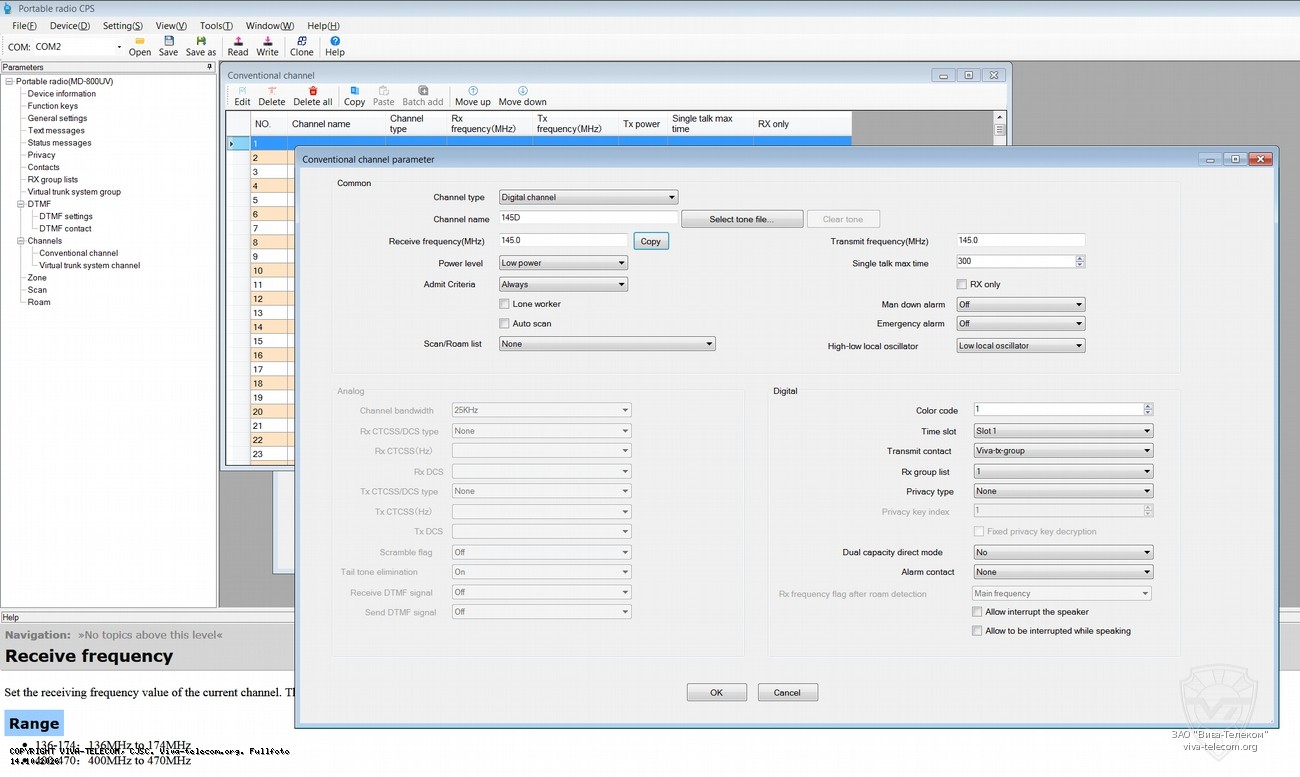Click Paste in Conventional channel toolbar
This screenshot has width=1300, height=777.
[x=384, y=96]
